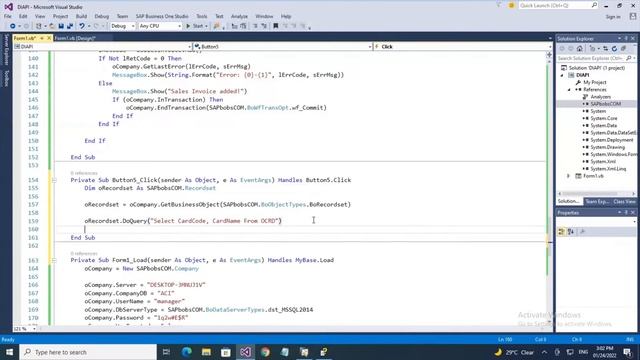Click the Property Pages wrench icon

click(x=582, y=232)
